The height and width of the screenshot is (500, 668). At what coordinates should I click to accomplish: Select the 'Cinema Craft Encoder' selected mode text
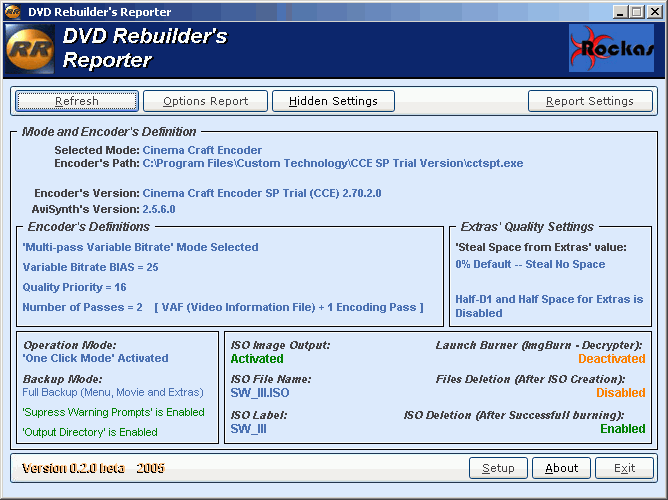202,150
